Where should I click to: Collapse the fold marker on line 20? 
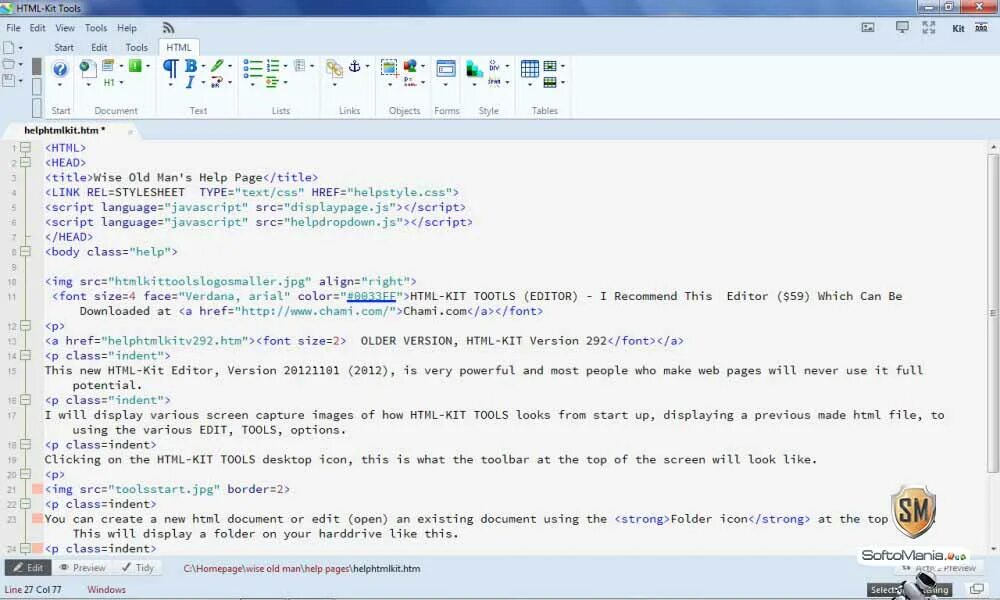[26, 474]
